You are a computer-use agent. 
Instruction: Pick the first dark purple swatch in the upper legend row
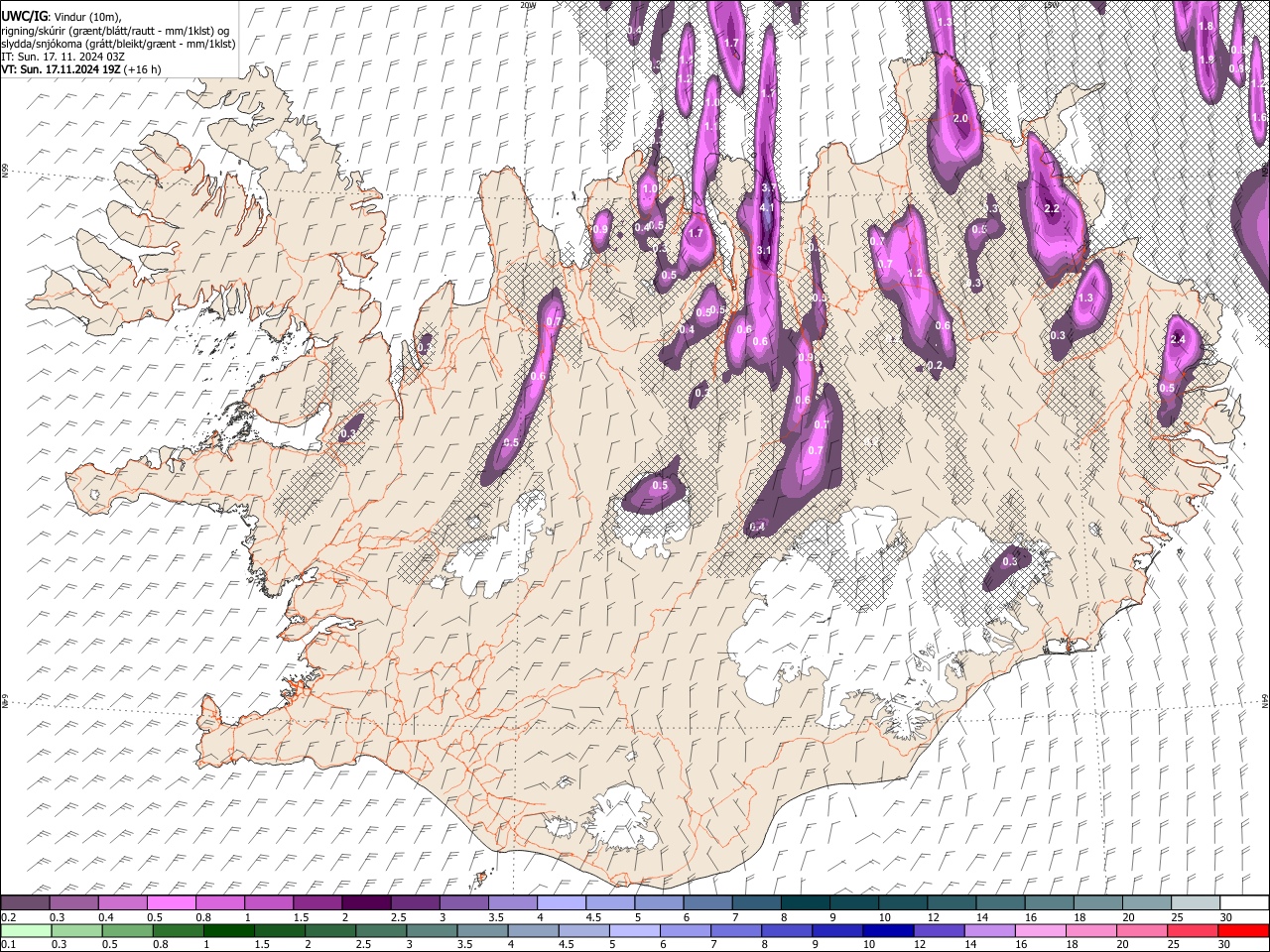pyautogui.click(x=25, y=903)
